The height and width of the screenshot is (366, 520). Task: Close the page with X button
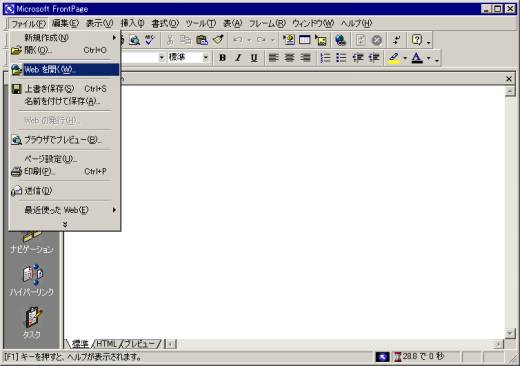[x=509, y=79]
